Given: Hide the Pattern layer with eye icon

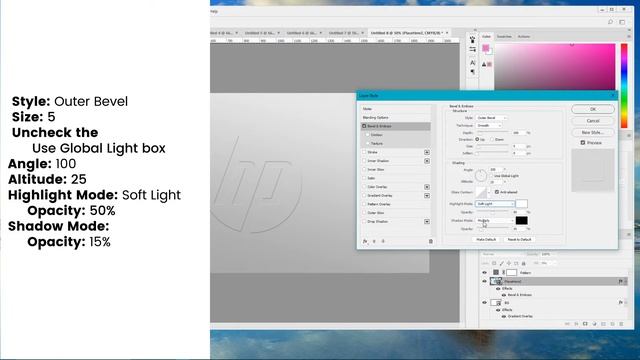Looking at the screenshot, I should [484, 272].
